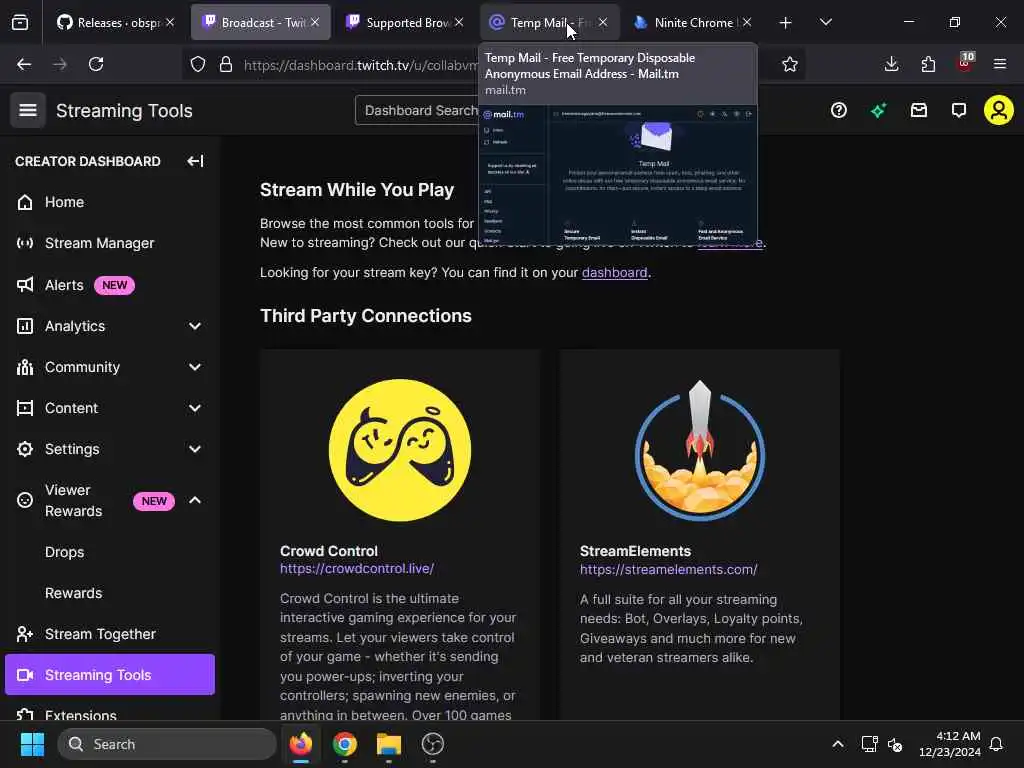The height and width of the screenshot is (768, 1024).
Task: Click the Temp Mail tab preview thumbnail
Action: [618, 174]
